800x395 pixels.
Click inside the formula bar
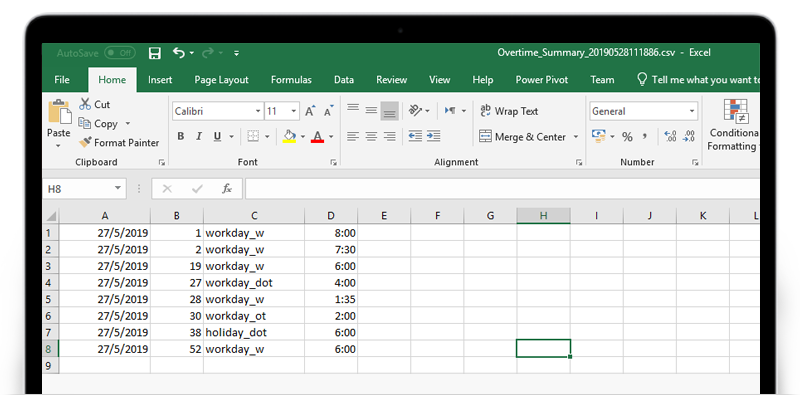click(502, 189)
